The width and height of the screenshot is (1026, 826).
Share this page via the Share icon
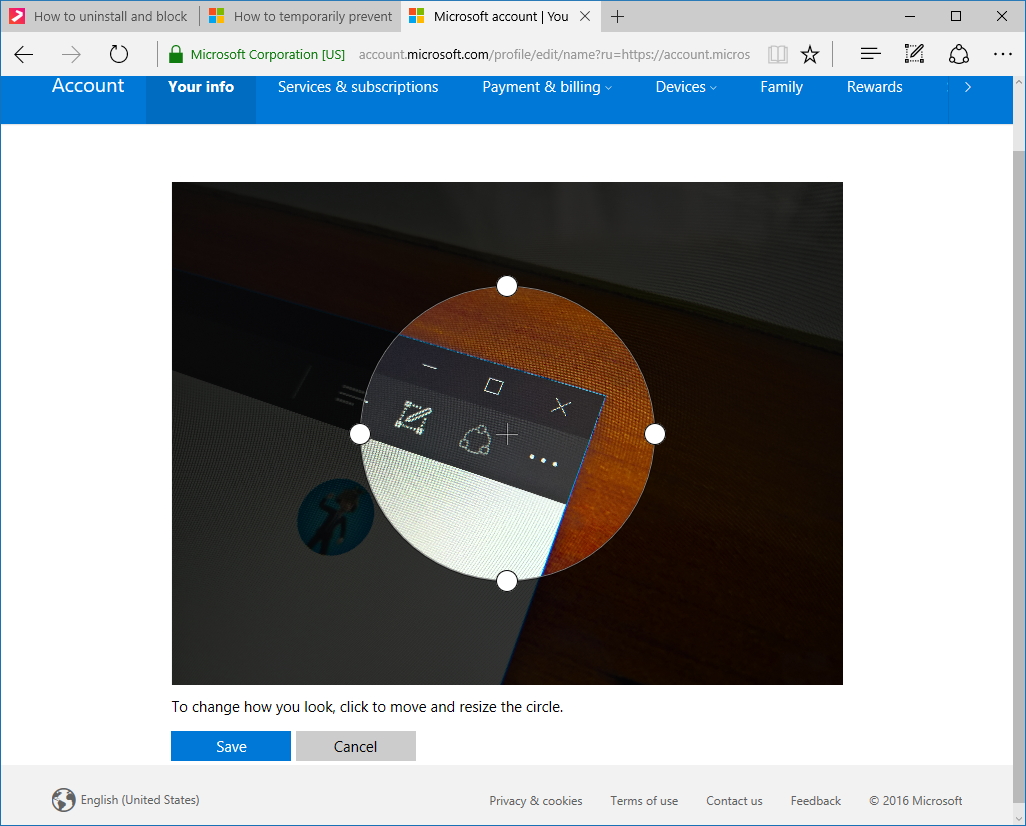click(x=959, y=54)
